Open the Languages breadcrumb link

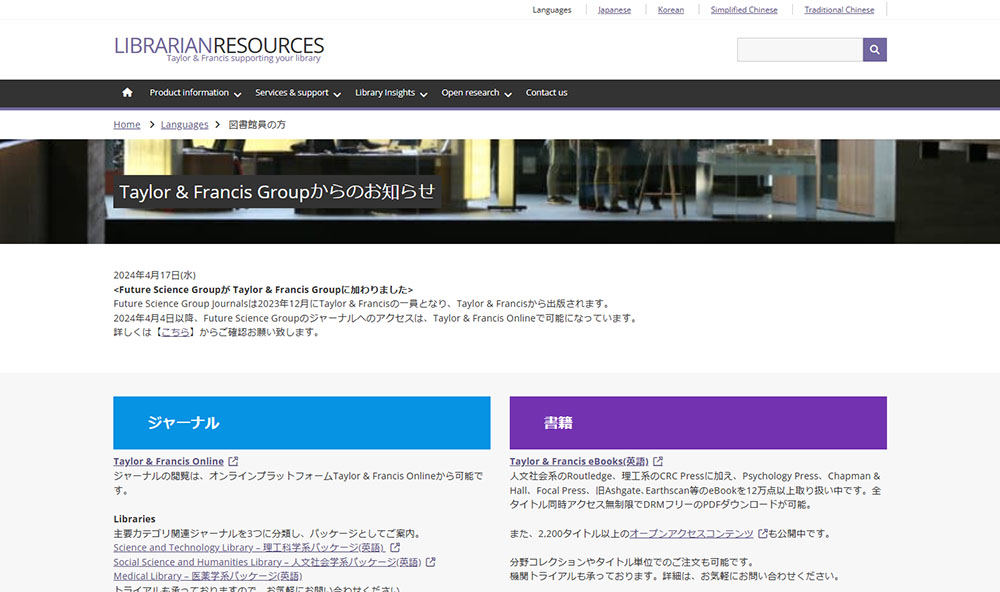pyautogui.click(x=184, y=125)
